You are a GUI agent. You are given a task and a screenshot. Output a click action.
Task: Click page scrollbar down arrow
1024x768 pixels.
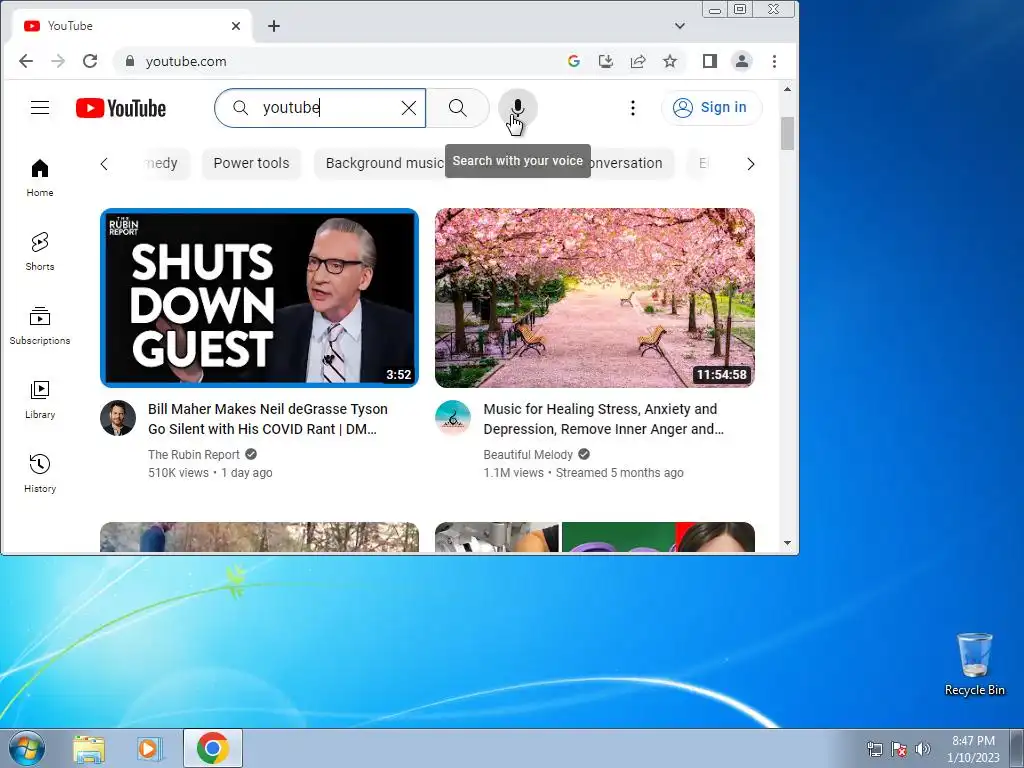pyautogui.click(x=787, y=543)
